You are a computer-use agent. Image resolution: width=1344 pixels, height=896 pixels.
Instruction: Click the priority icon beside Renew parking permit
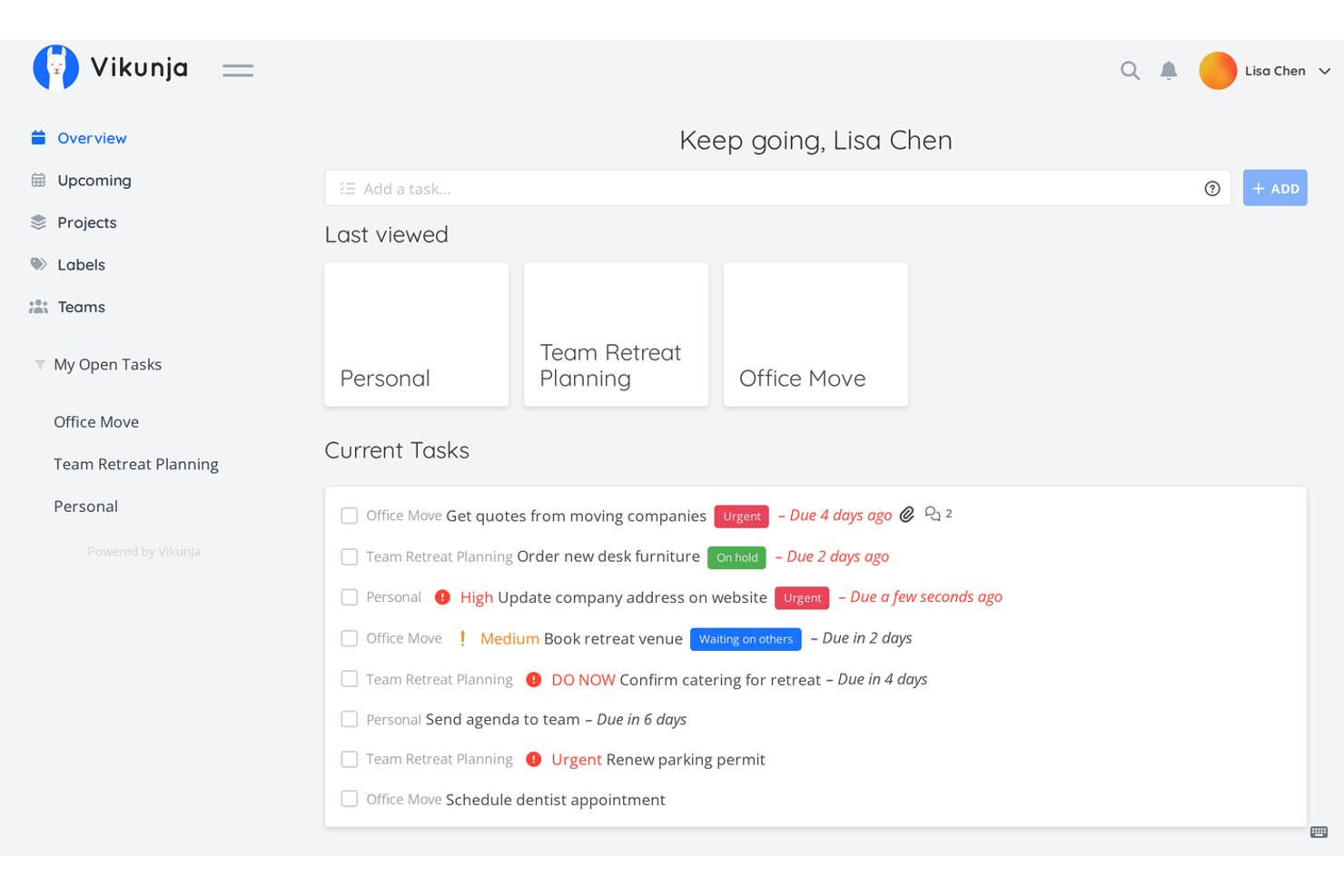point(534,759)
